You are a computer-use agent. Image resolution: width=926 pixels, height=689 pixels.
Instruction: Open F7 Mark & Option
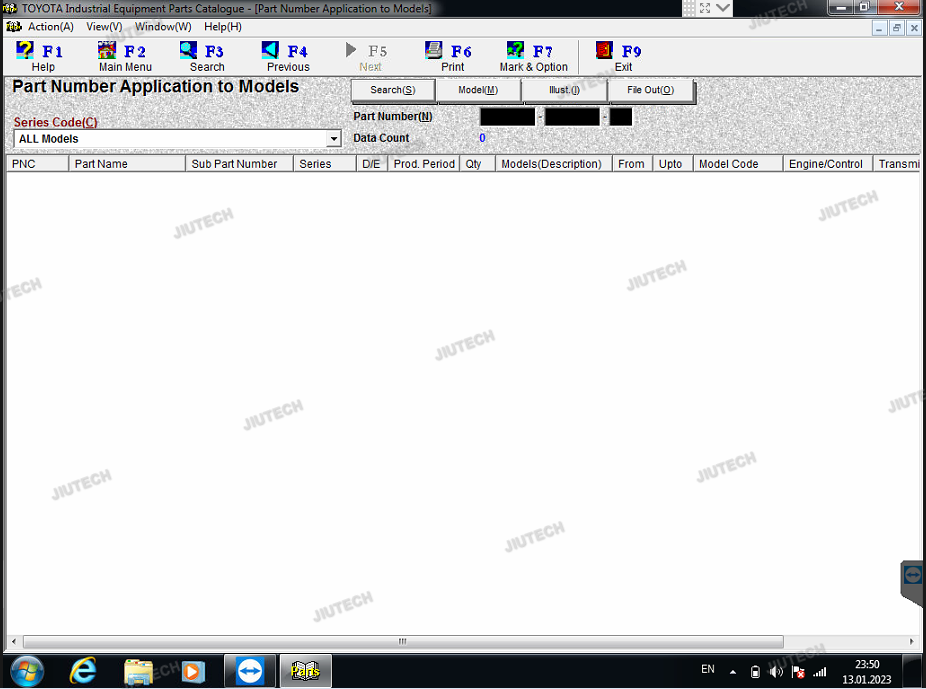point(533,57)
